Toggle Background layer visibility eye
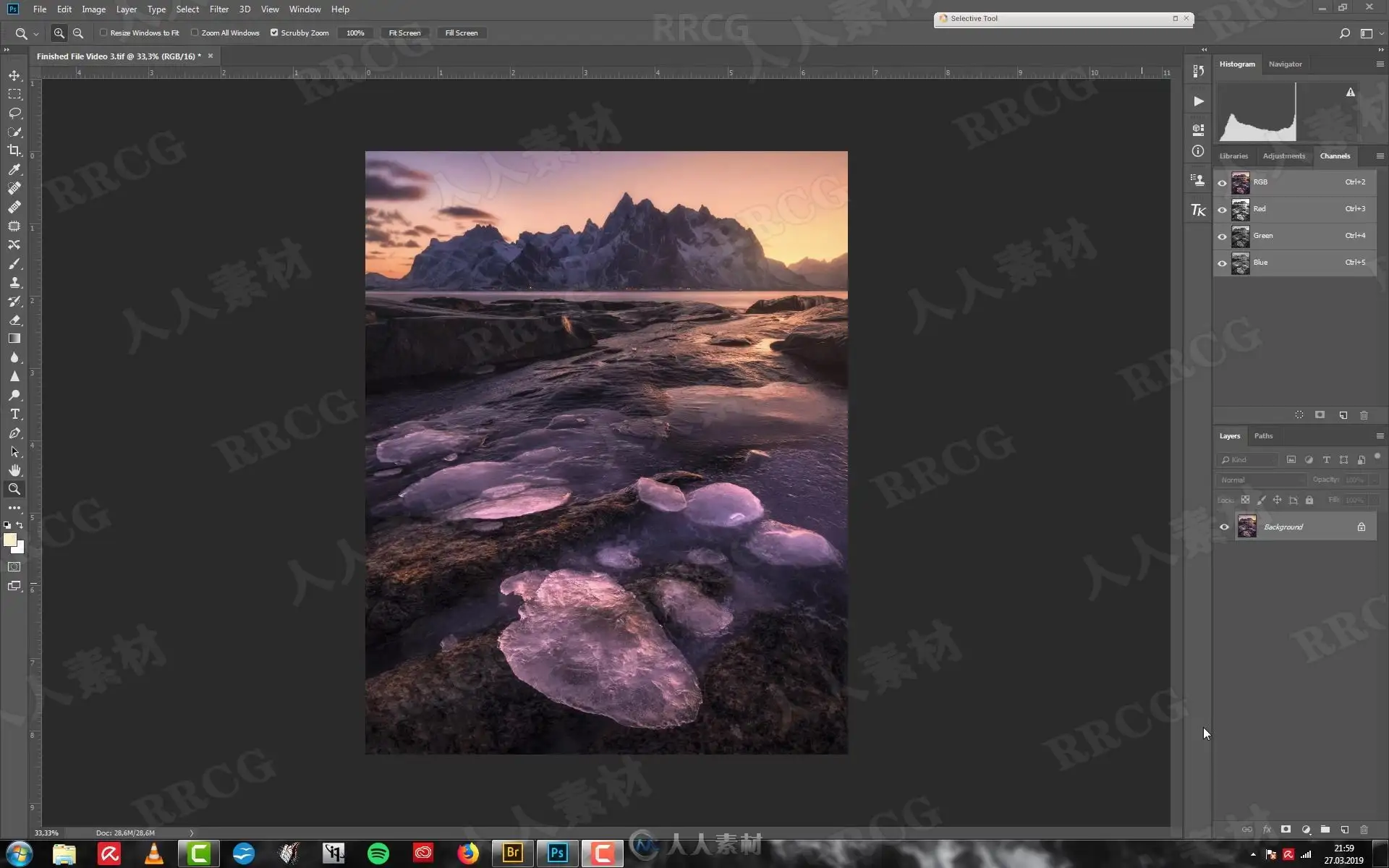1389x868 pixels. coord(1224,527)
